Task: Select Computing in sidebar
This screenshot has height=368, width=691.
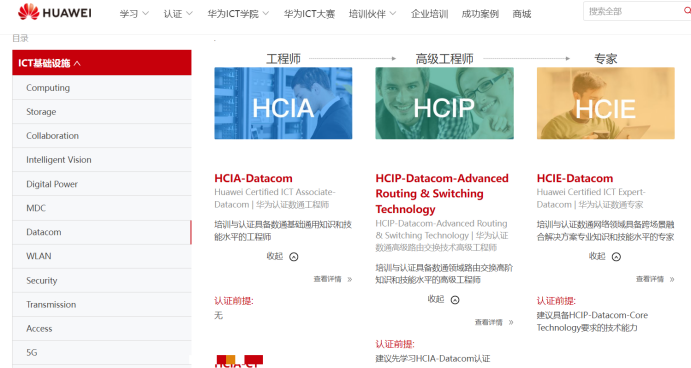Action: [102, 88]
